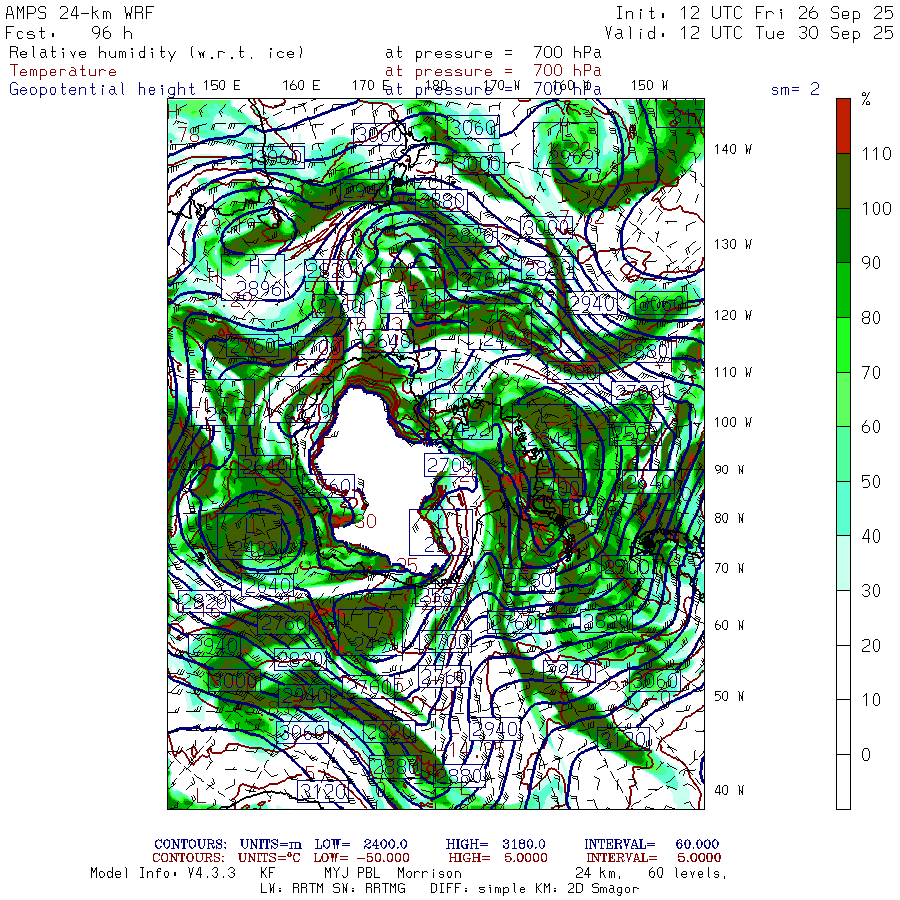
Task: Select the "Relative humidity (w.r.t. ice)" label
Action: [156, 53]
